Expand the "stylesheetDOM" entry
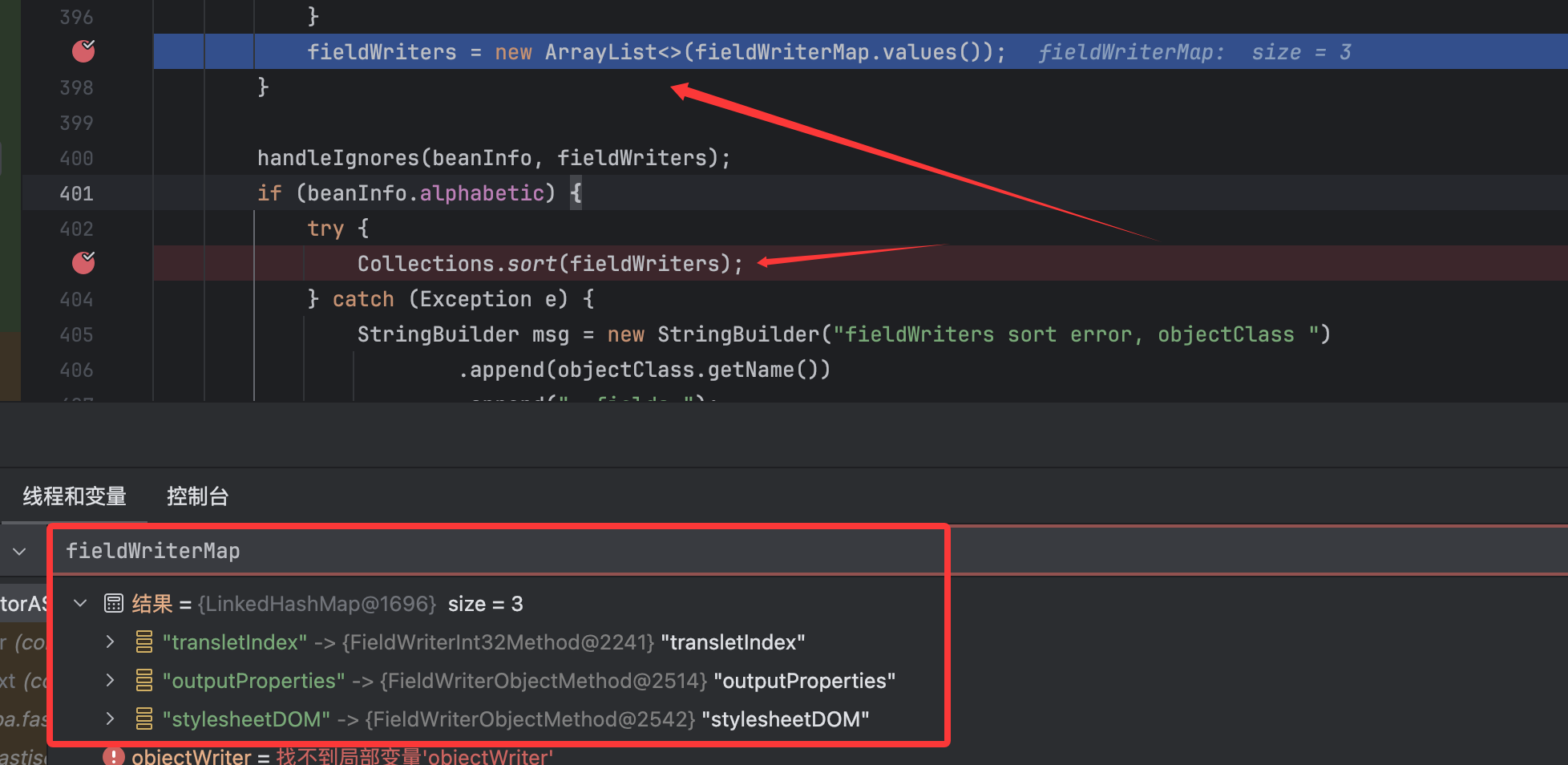Viewport: 1568px width, 765px height. pyautogui.click(x=111, y=718)
